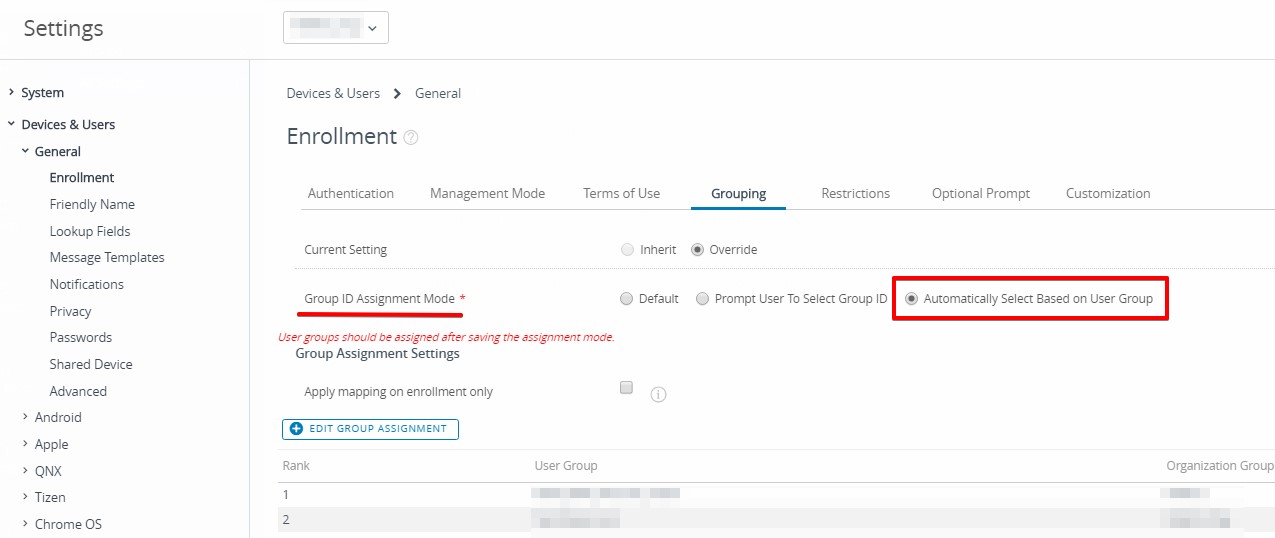The image size is (1275, 538).
Task: Open Privacy settings in sidebar
Action: point(70,312)
